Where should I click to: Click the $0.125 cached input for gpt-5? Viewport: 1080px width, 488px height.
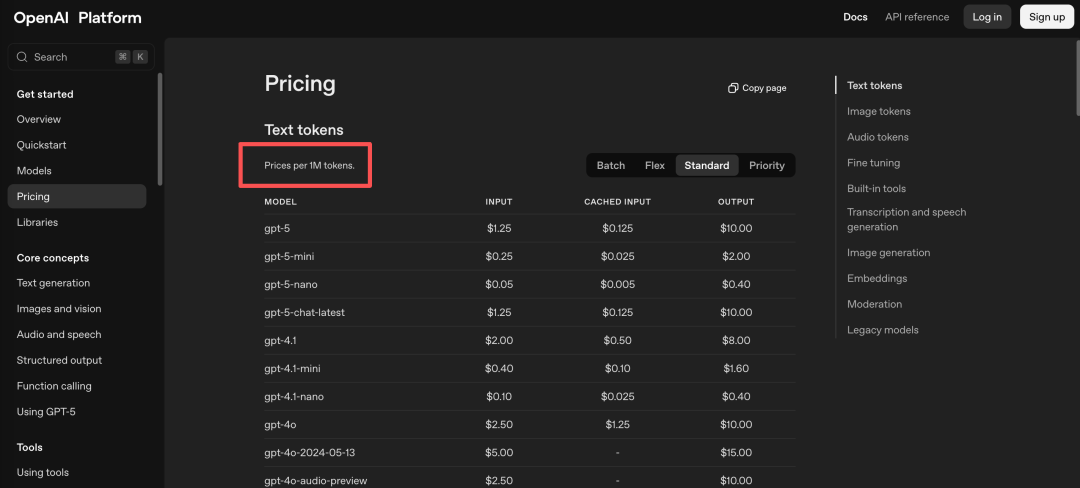(x=617, y=228)
